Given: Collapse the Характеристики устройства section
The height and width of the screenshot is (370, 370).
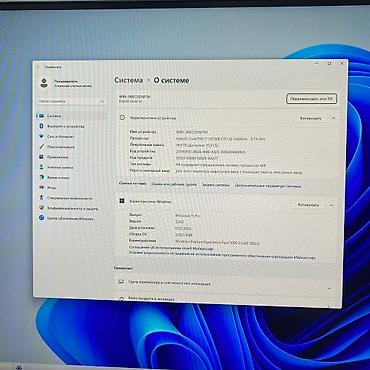Looking at the screenshot, I should [333, 118].
